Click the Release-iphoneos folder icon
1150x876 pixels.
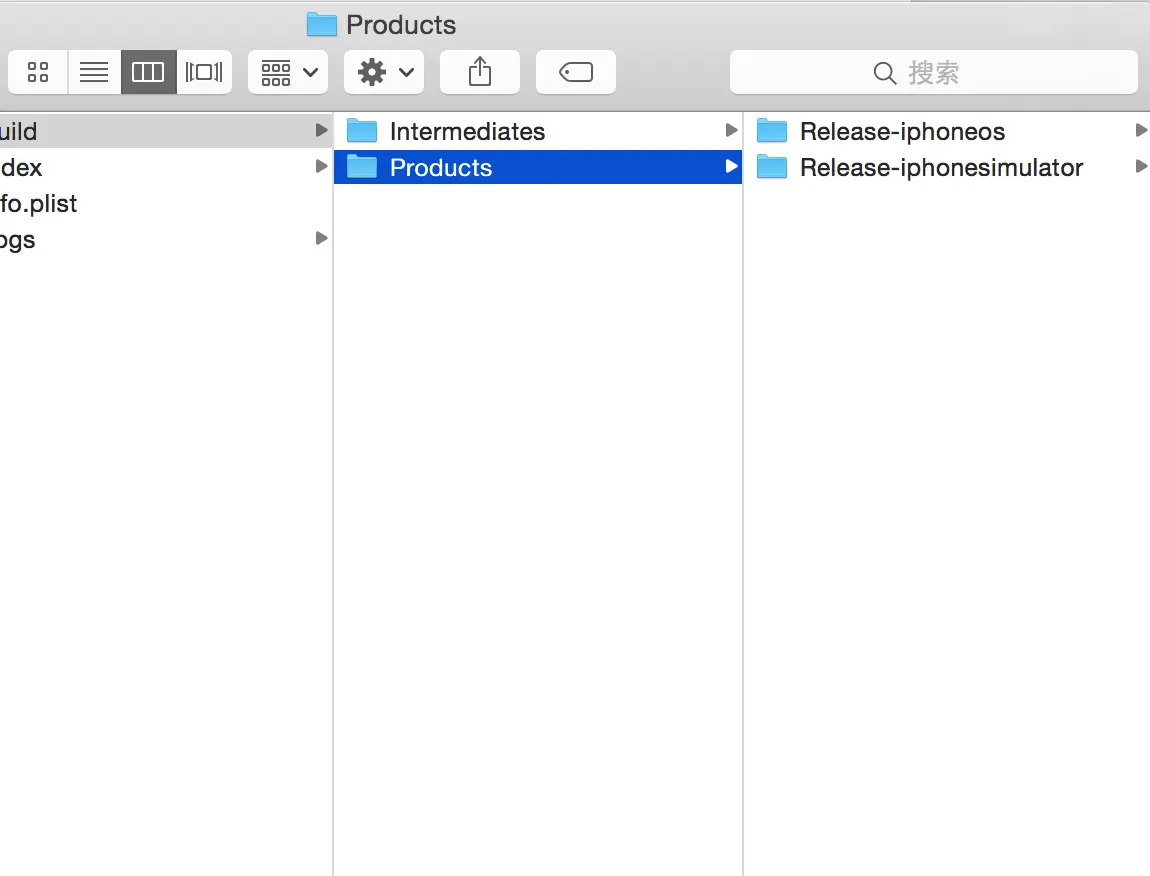coord(772,131)
